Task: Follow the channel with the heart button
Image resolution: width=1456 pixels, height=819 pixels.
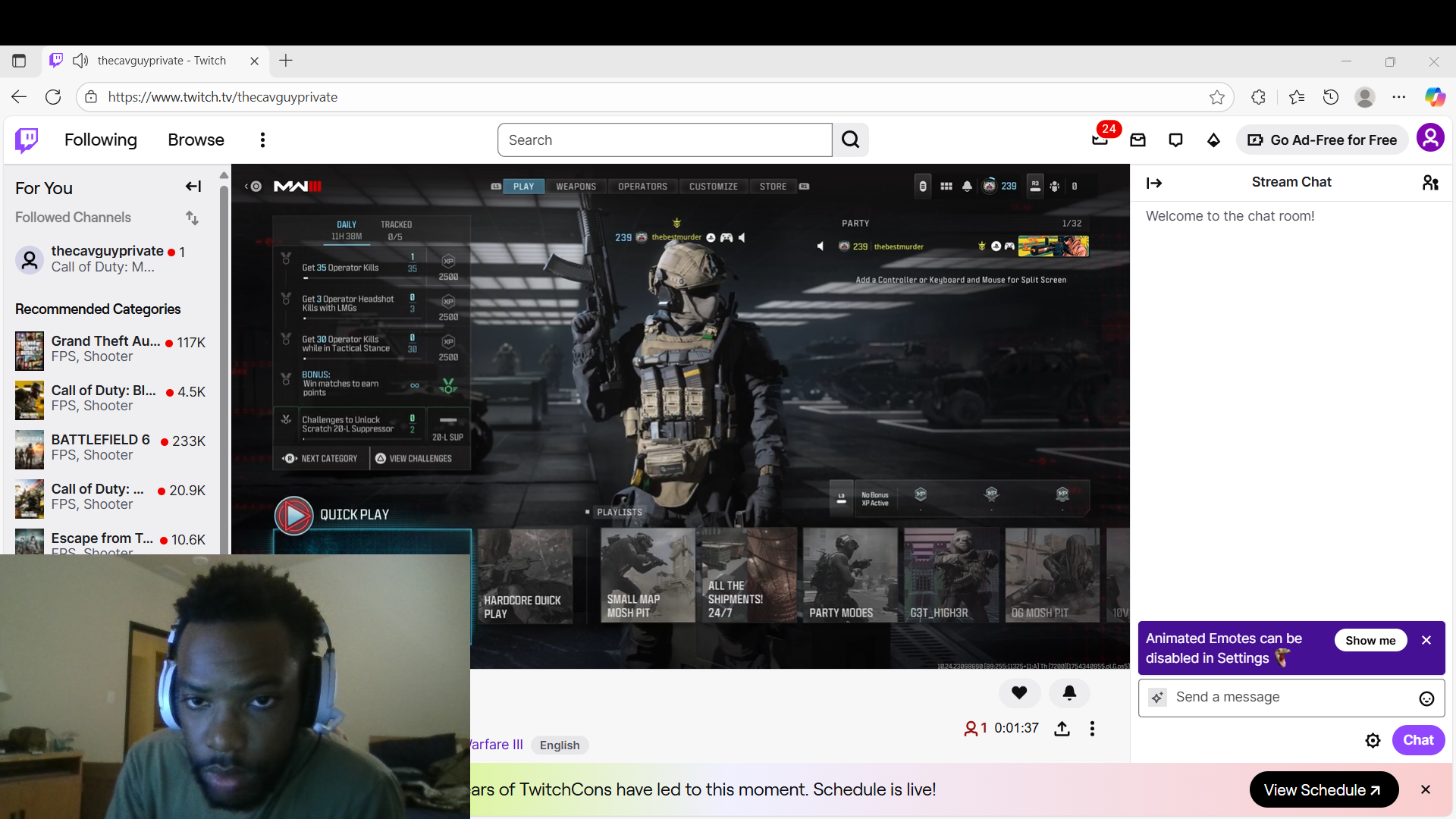Action: (x=1019, y=692)
